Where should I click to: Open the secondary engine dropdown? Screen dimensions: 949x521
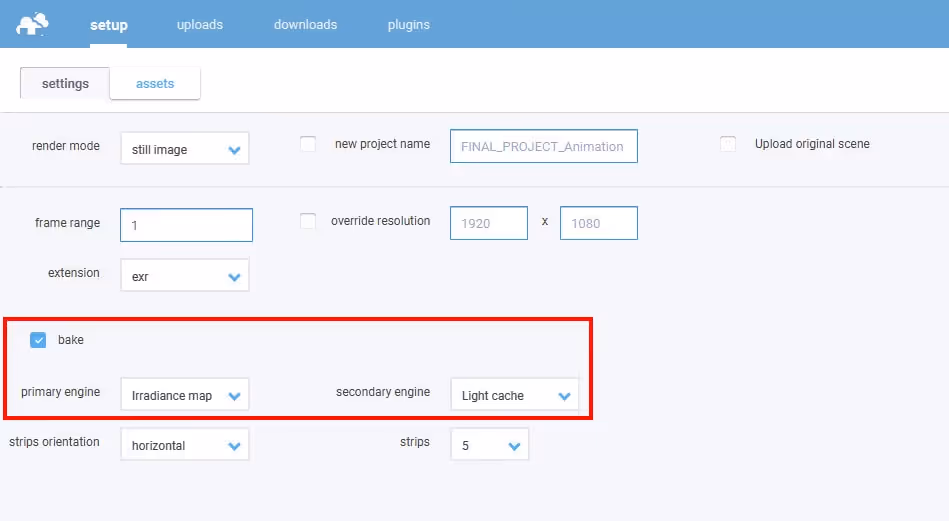(x=514, y=395)
